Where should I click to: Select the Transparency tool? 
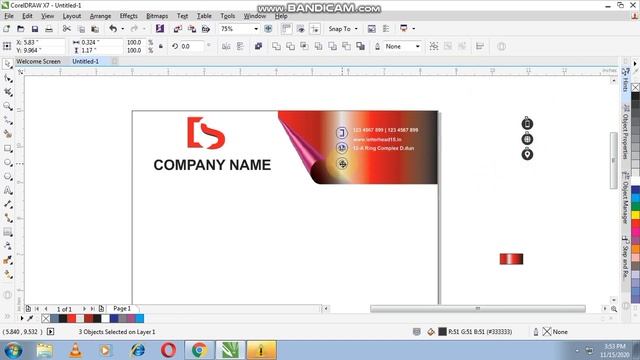point(7,246)
